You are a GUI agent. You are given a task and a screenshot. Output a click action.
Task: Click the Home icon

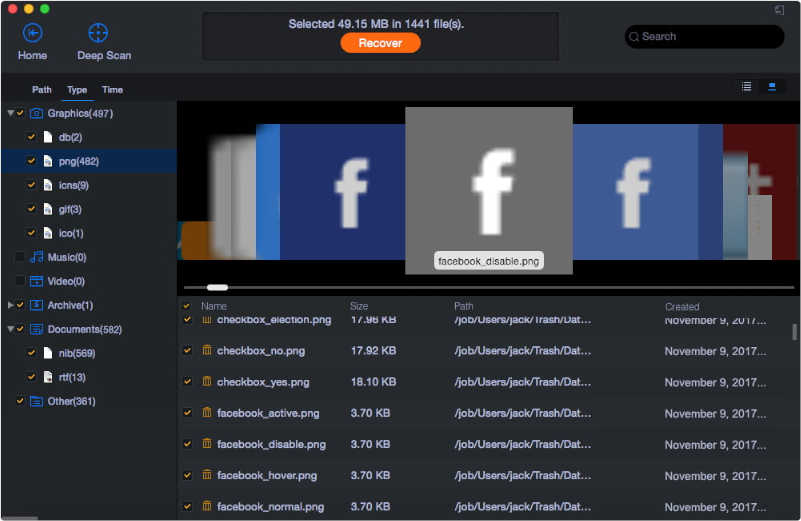click(32, 33)
